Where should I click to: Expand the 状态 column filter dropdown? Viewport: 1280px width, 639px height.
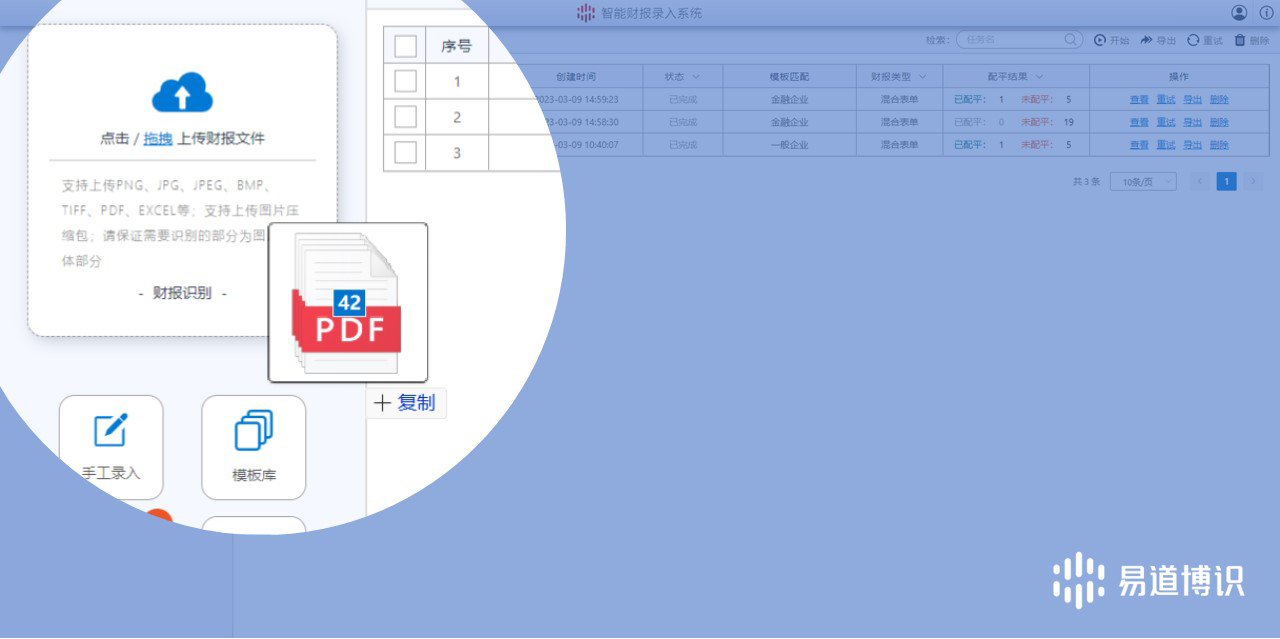(x=696, y=77)
